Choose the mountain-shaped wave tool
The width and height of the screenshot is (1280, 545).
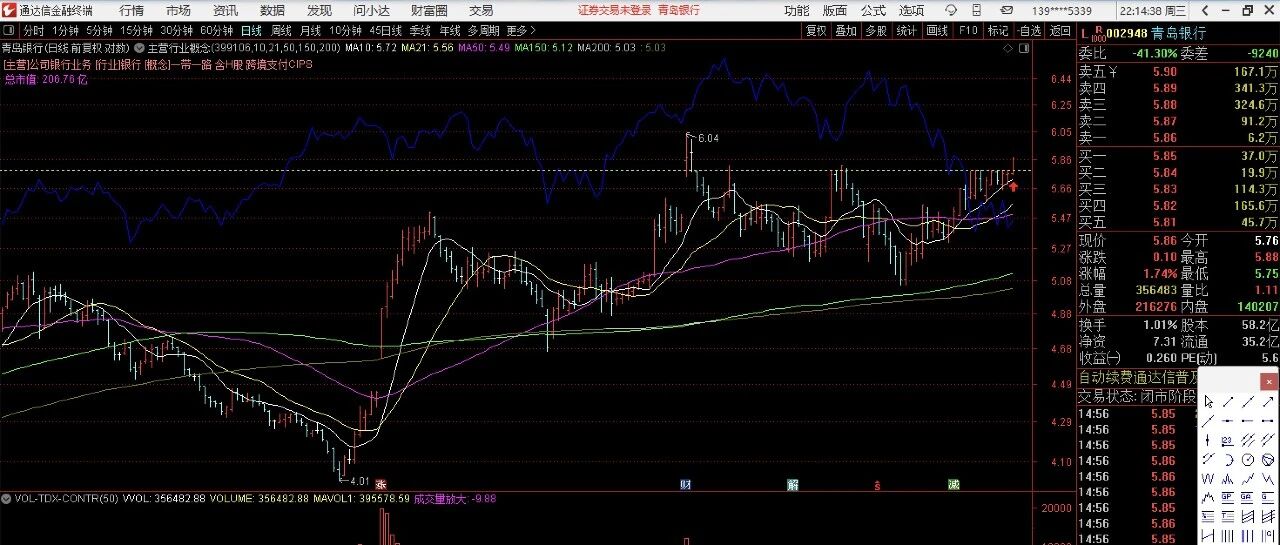(1228, 478)
